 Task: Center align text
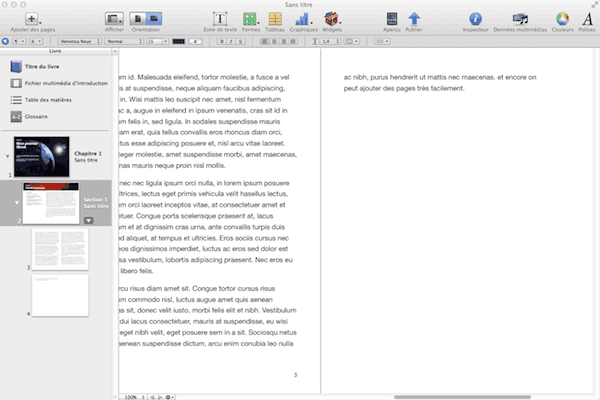pos(274,41)
